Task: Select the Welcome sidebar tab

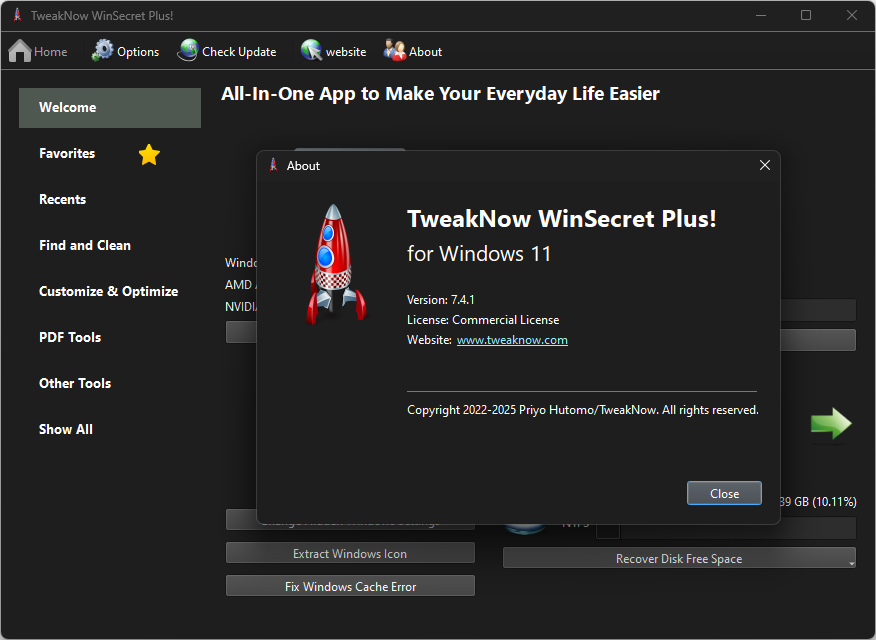Action: (110, 108)
